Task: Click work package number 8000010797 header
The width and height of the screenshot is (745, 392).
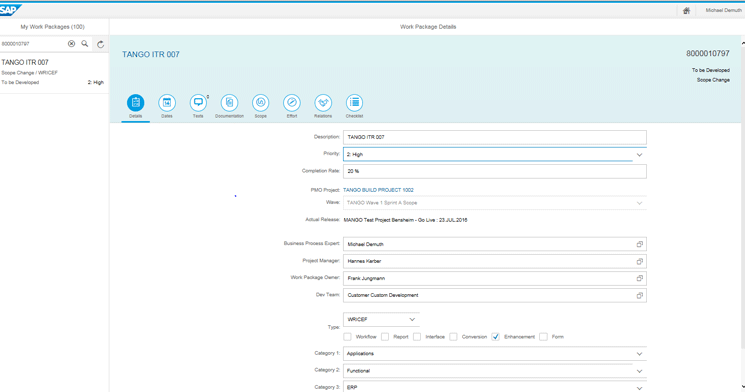Action: coord(707,54)
